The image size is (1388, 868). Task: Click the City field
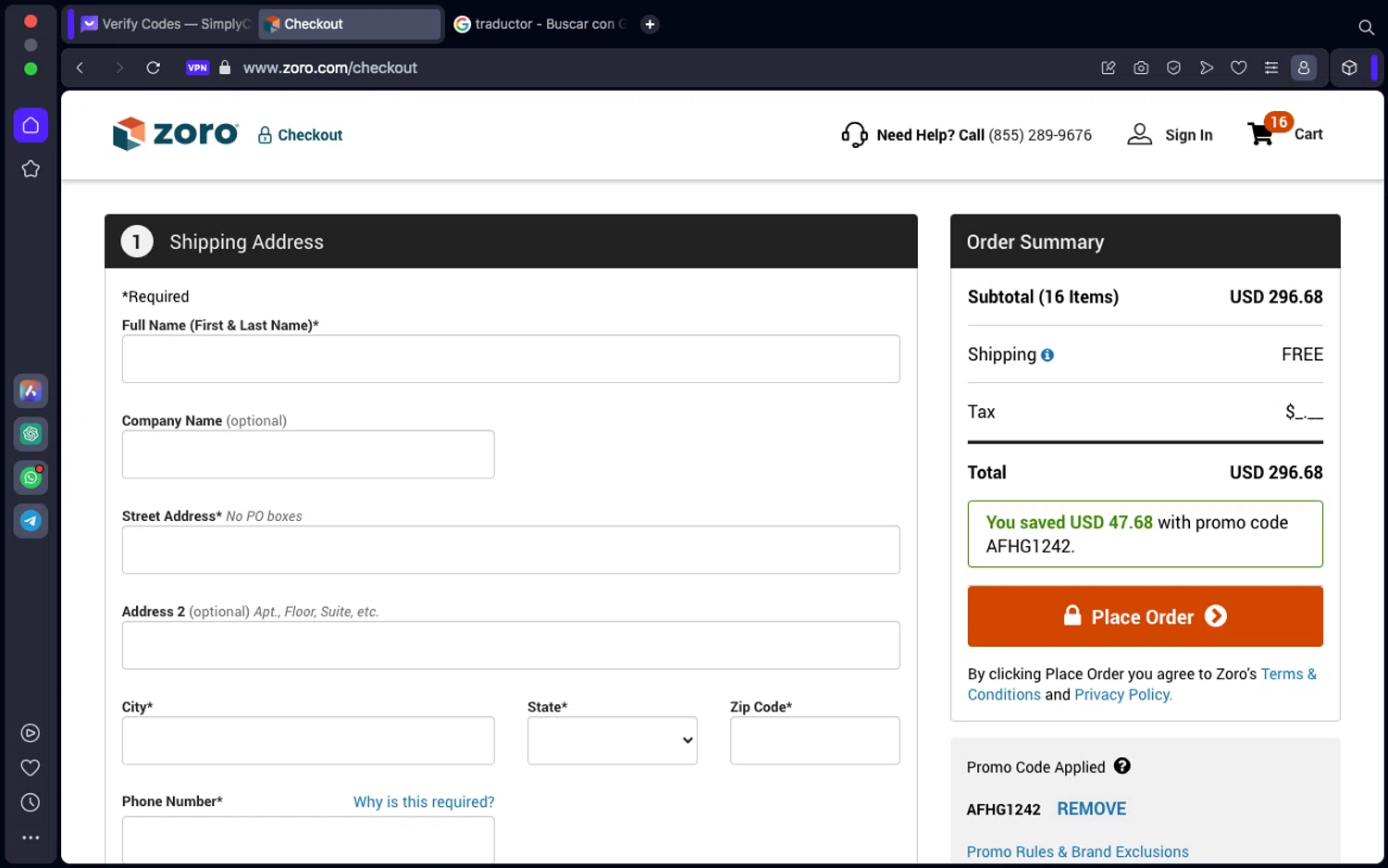click(x=308, y=740)
